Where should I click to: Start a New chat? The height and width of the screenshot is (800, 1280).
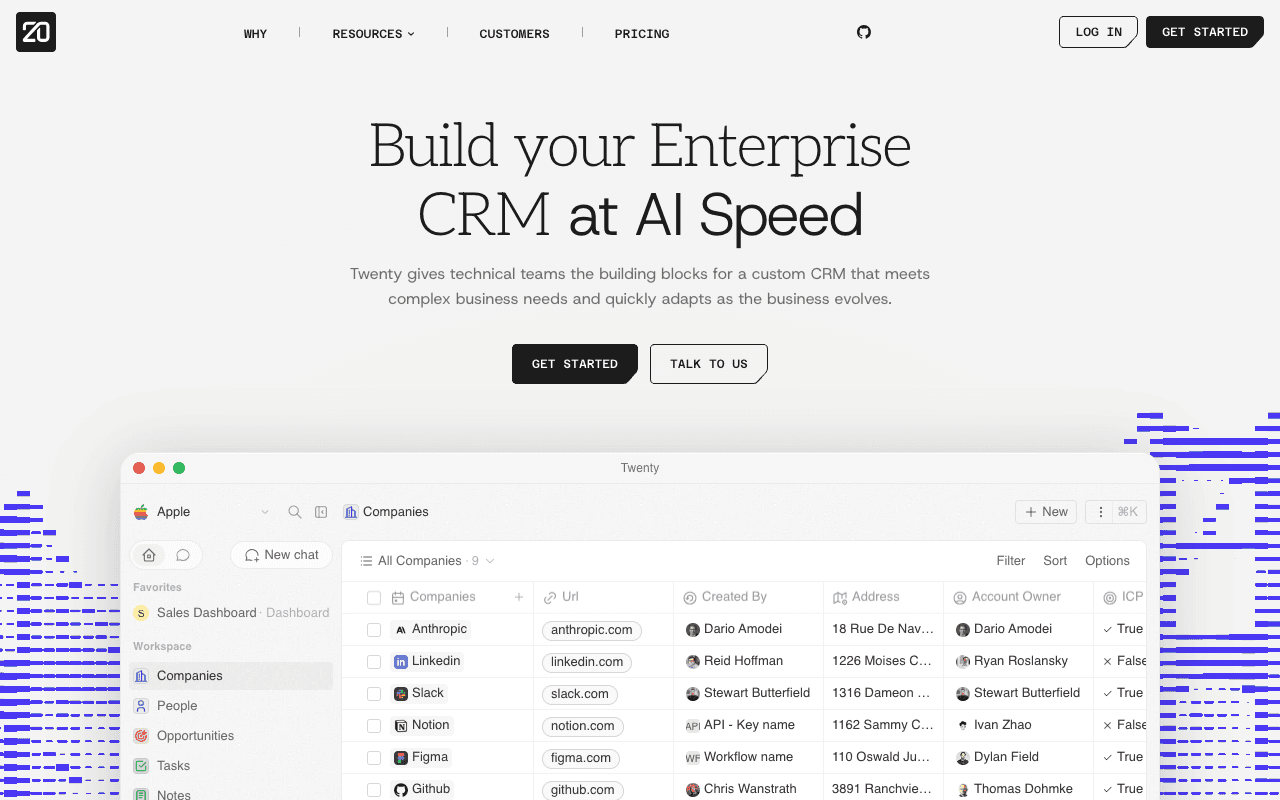click(282, 555)
